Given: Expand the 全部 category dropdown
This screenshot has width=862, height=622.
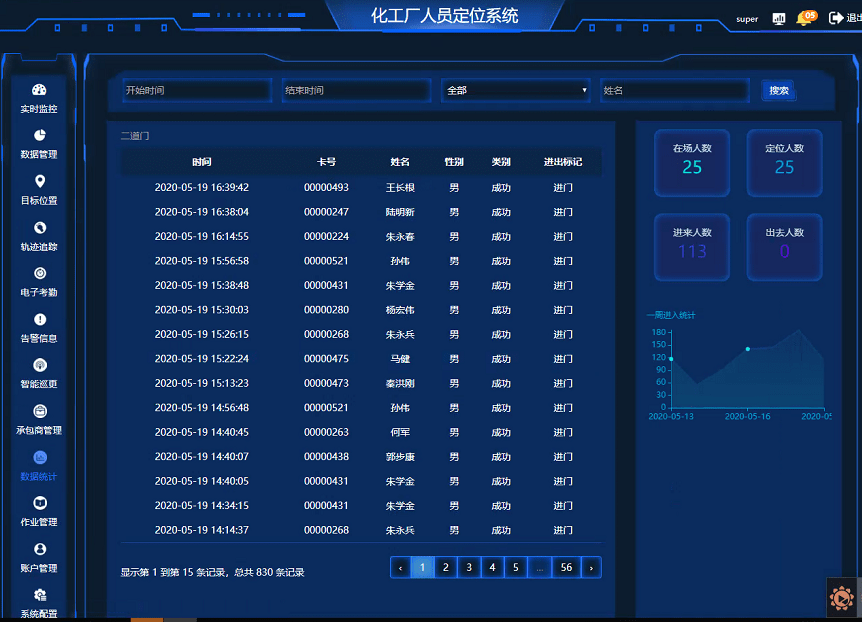Looking at the screenshot, I should 516,90.
